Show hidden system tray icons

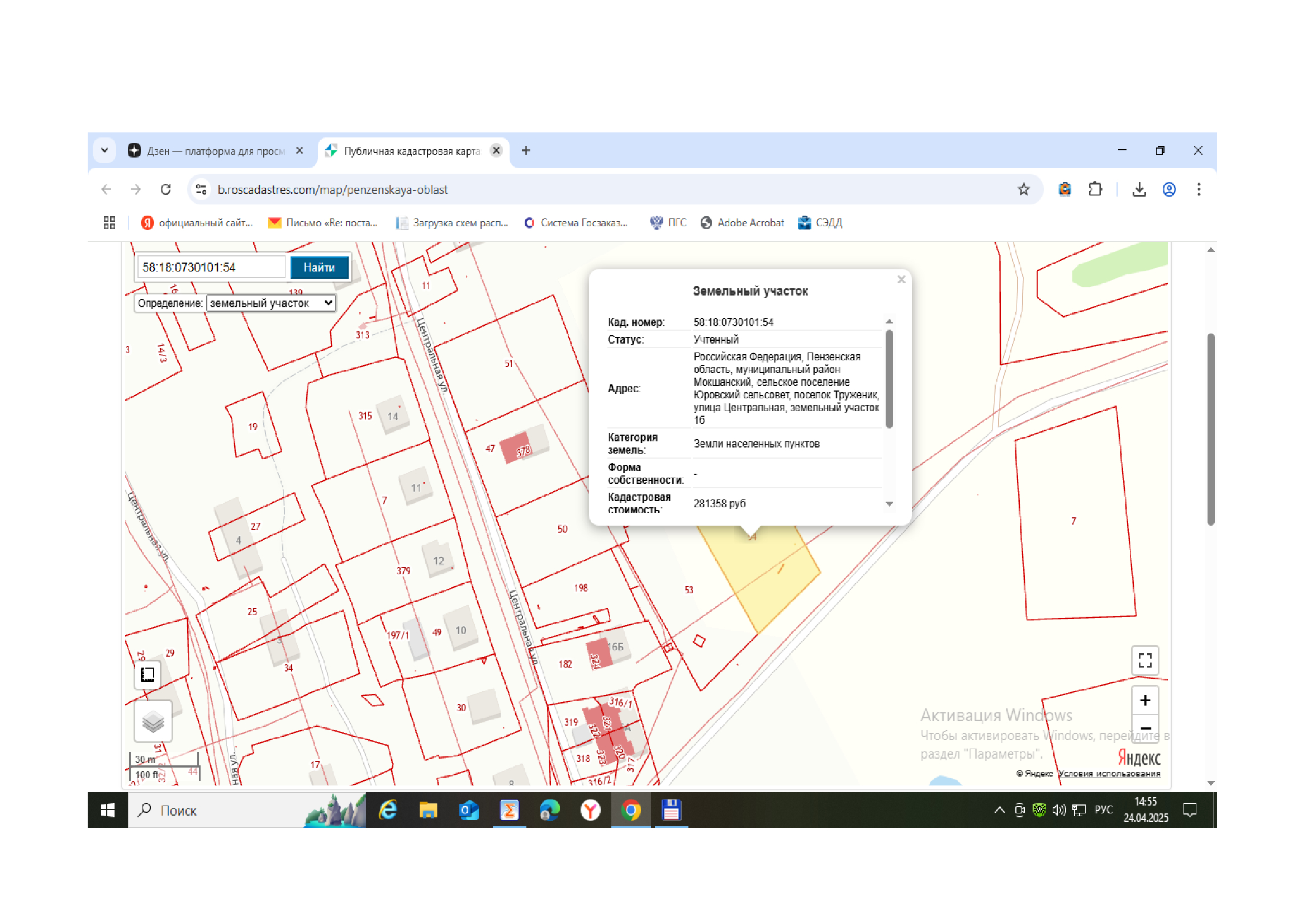(x=999, y=810)
